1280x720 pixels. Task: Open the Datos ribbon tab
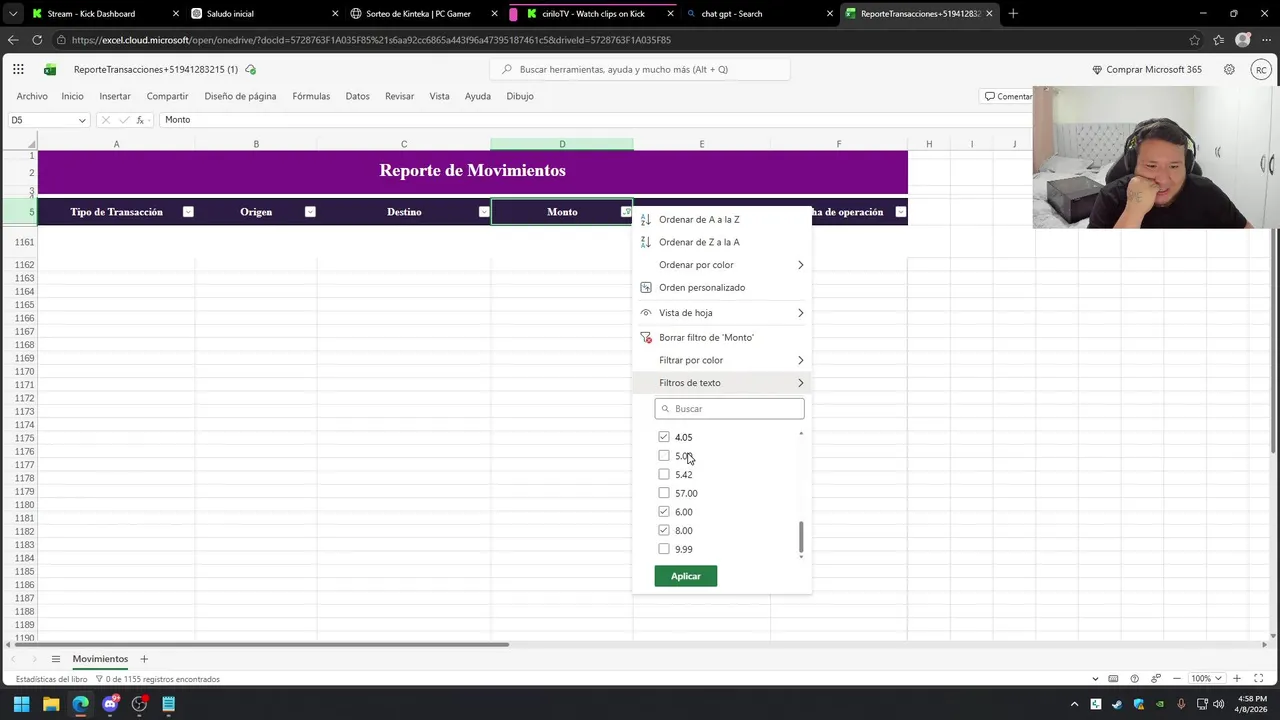(357, 96)
